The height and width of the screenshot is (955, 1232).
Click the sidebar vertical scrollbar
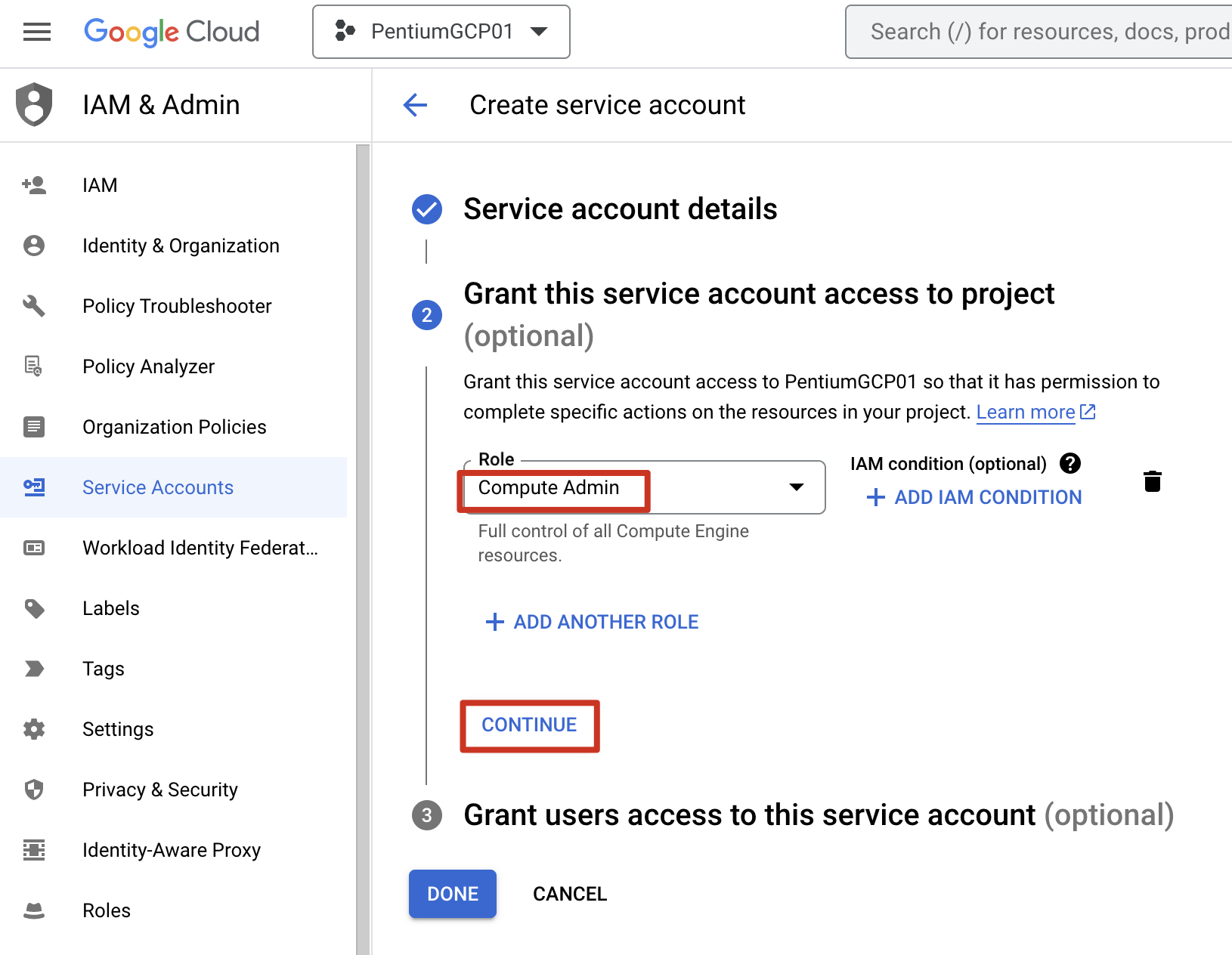pos(363,549)
